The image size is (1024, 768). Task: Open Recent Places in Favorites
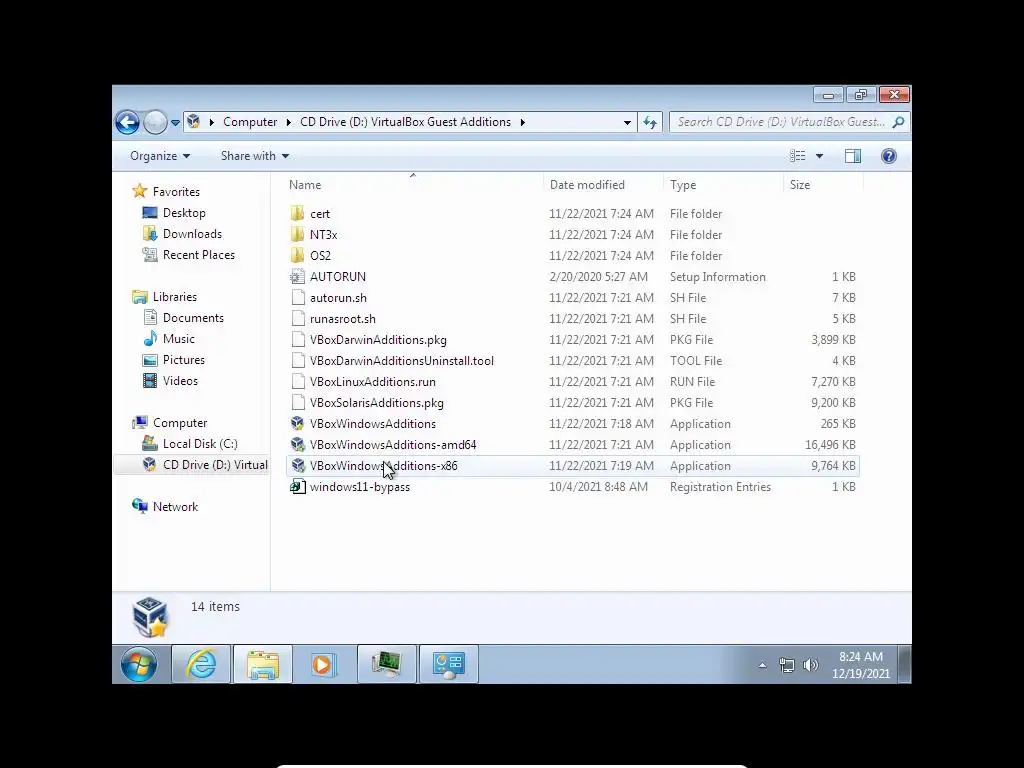point(199,255)
